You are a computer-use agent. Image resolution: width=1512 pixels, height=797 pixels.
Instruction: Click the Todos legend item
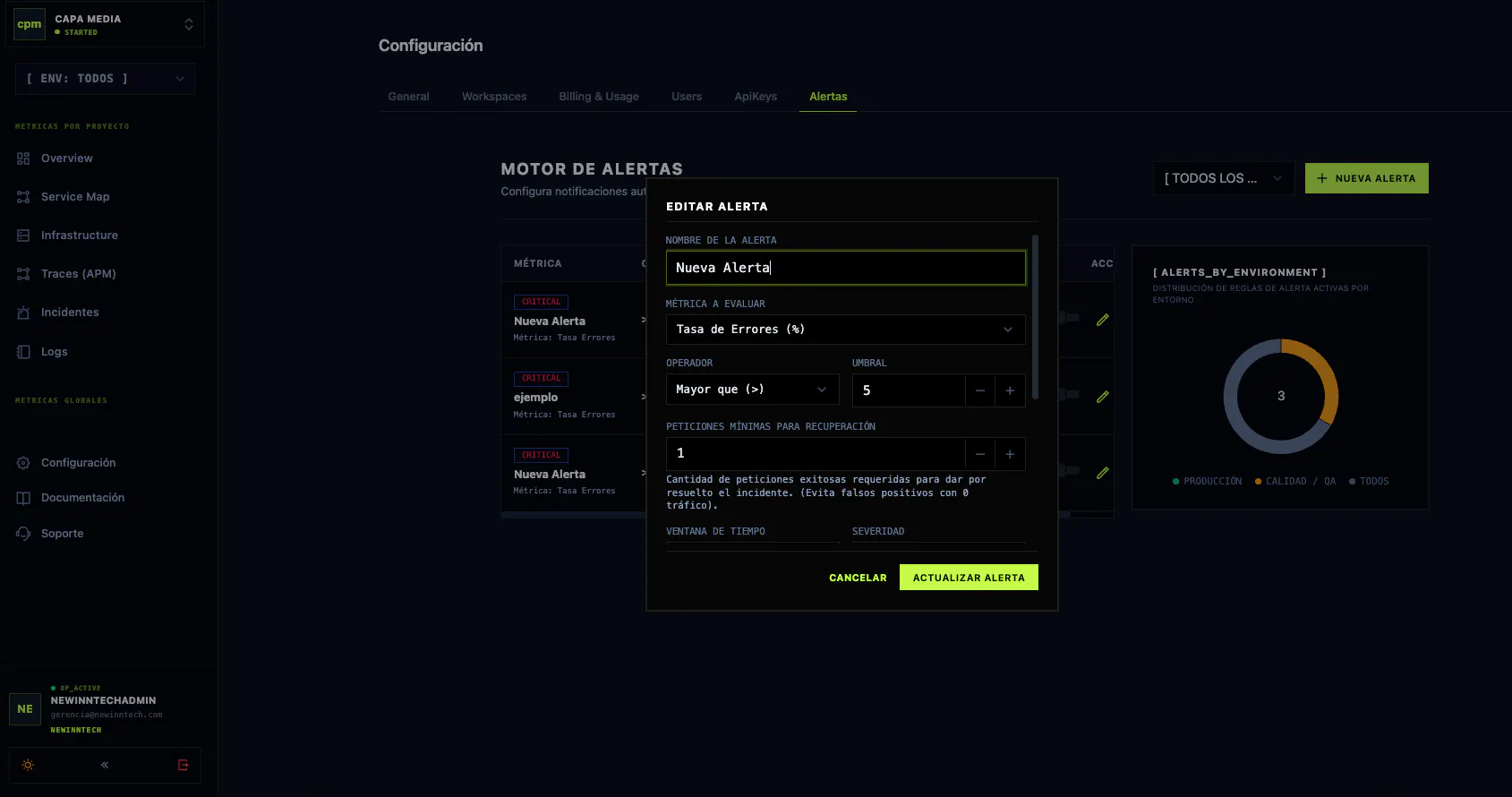[1369, 482]
